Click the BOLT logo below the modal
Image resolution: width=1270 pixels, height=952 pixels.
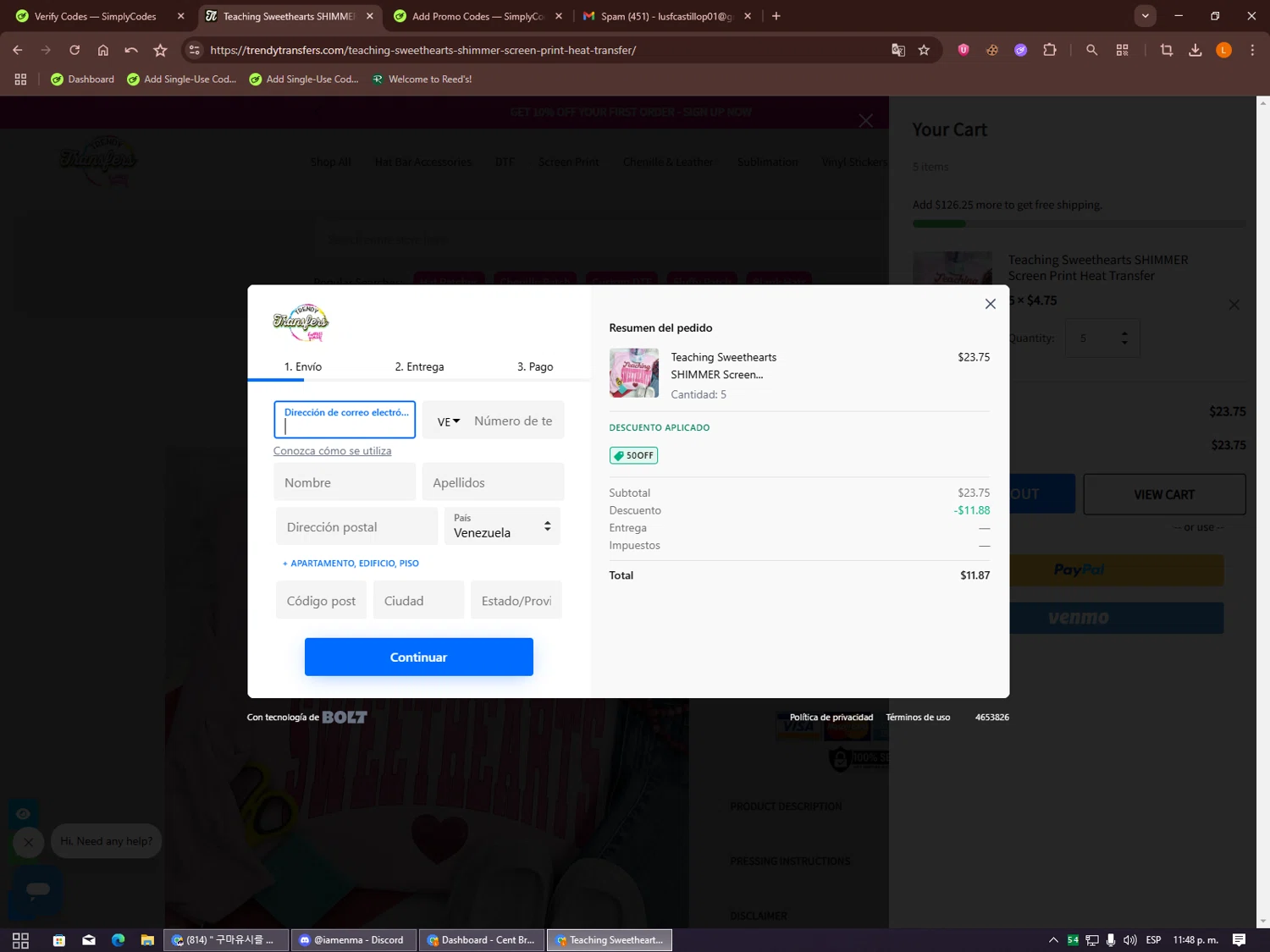tap(345, 718)
